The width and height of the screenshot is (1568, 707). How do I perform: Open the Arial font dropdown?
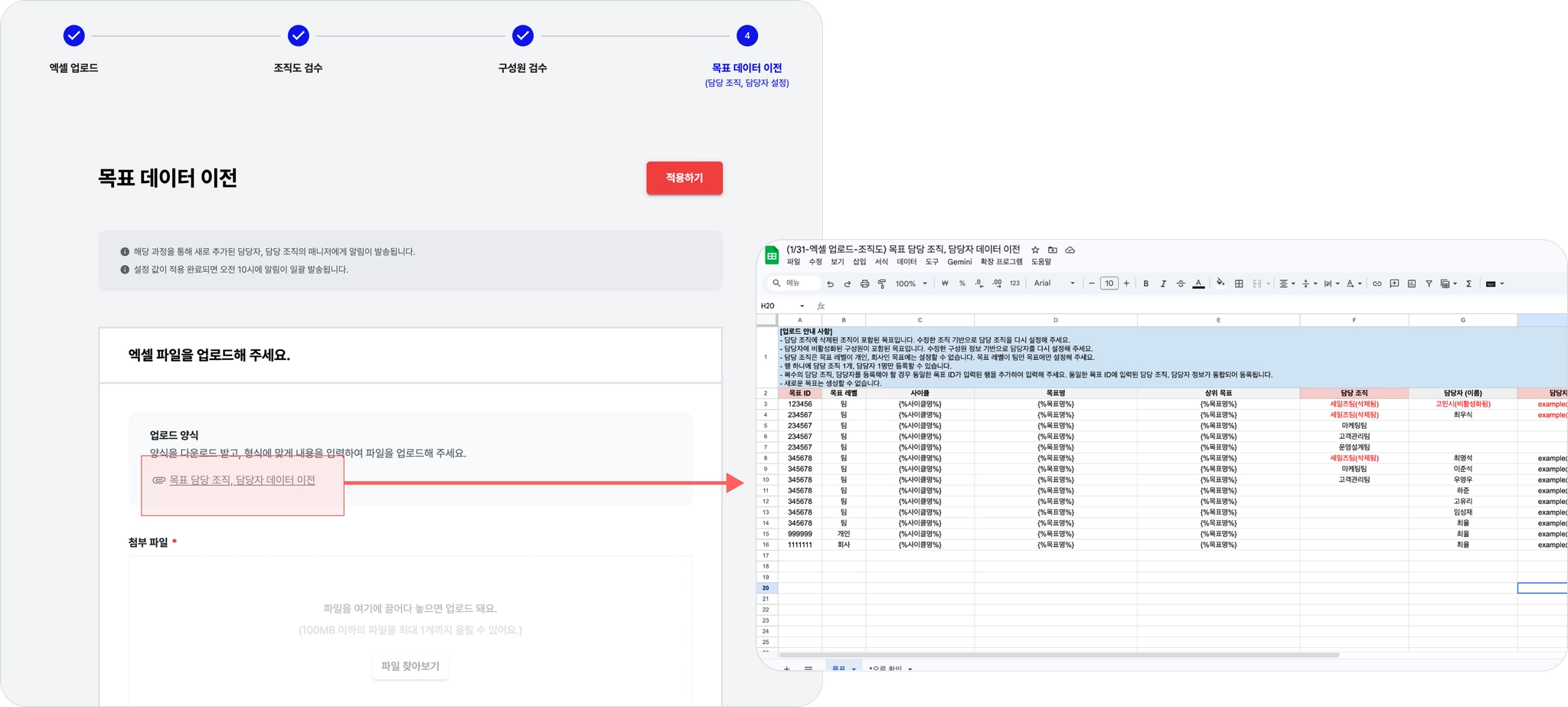1054,283
